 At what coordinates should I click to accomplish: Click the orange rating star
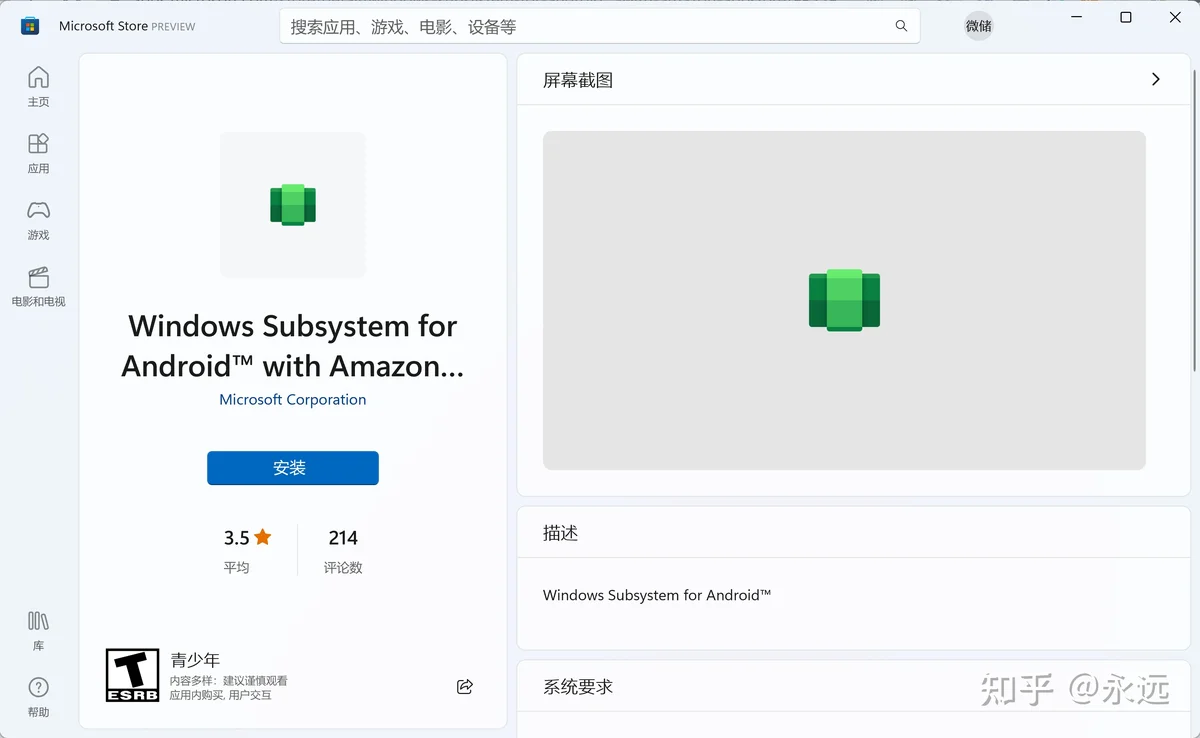pos(263,537)
